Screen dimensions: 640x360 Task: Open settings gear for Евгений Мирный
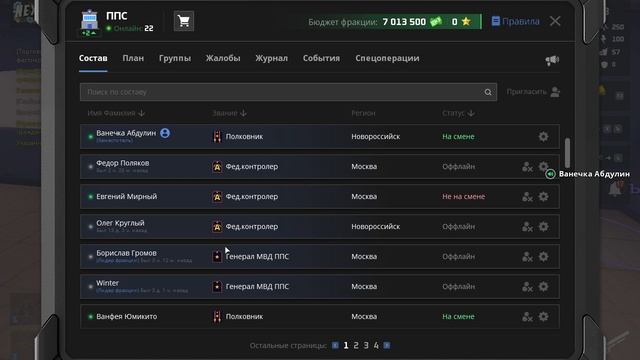(x=543, y=196)
